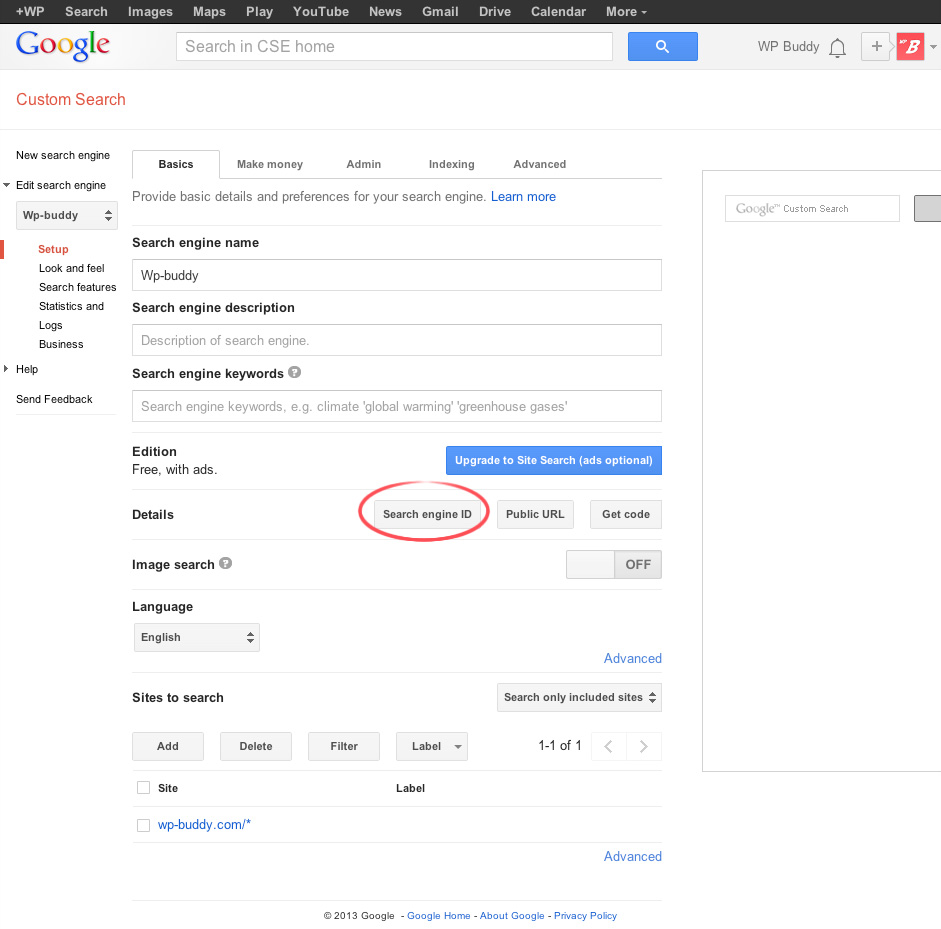This screenshot has width=941, height=929.
Task: Click help icon next to Image search
Action: pos(226,563)
